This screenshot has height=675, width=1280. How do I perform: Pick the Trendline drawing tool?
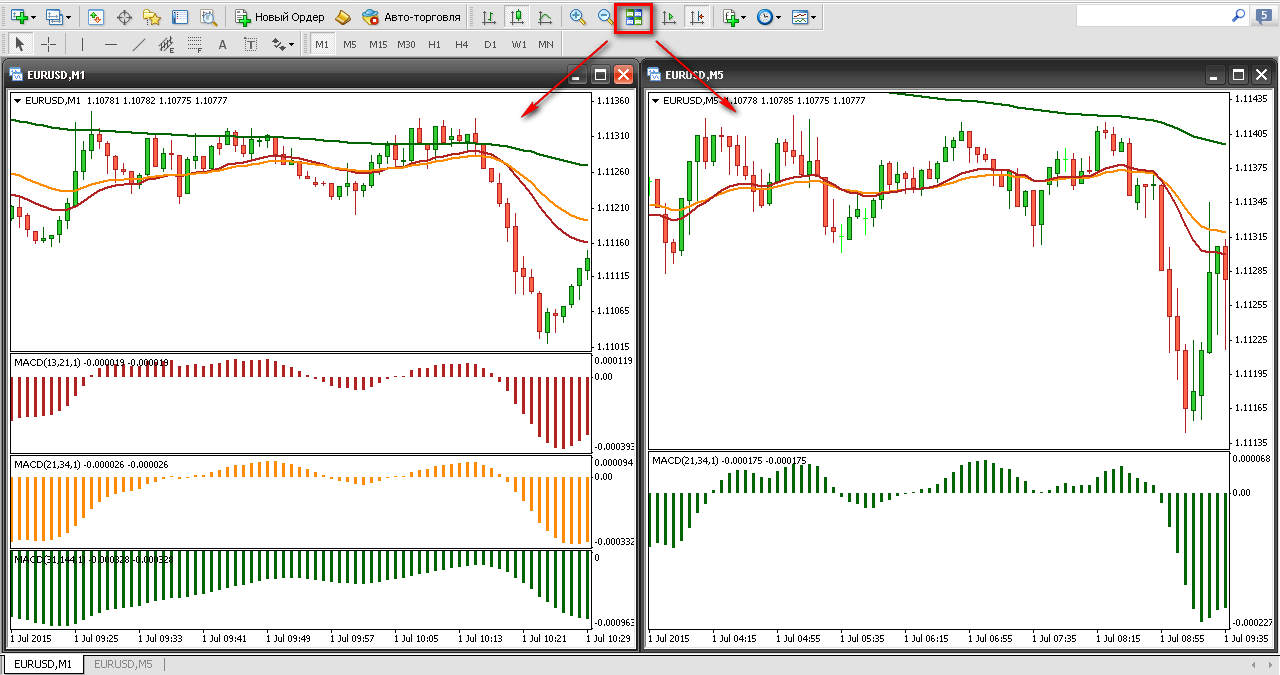138,44
